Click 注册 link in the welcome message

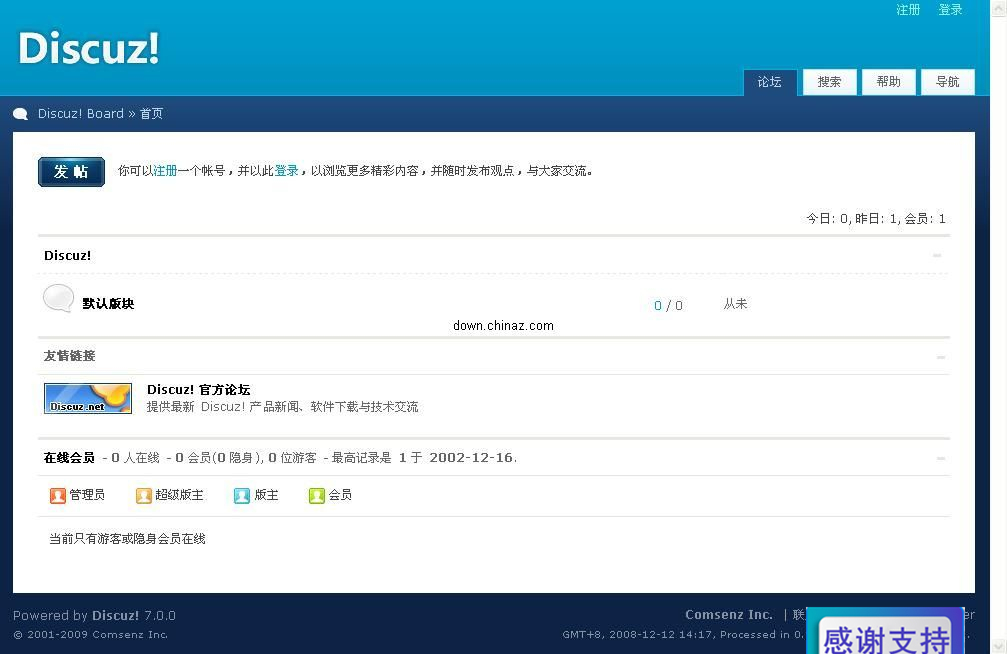pos(165,171)
